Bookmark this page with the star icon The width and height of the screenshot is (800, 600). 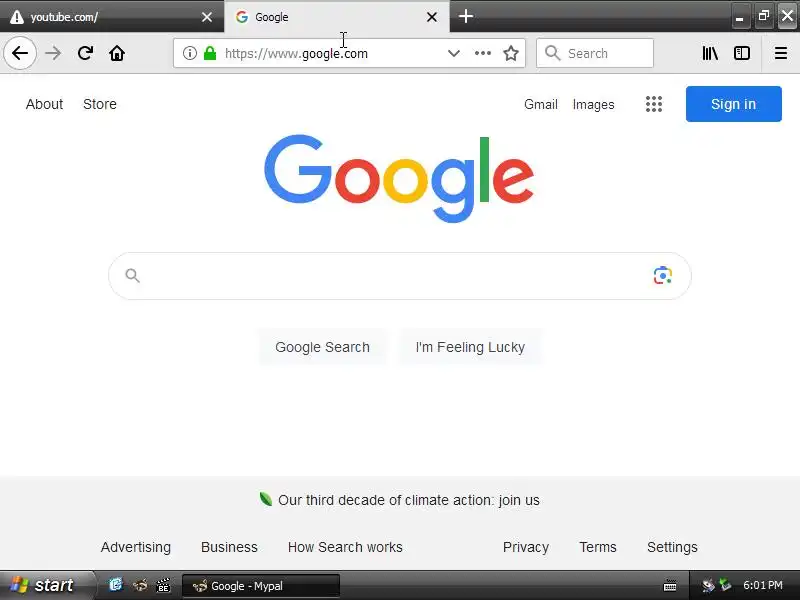tap(511, 53)
